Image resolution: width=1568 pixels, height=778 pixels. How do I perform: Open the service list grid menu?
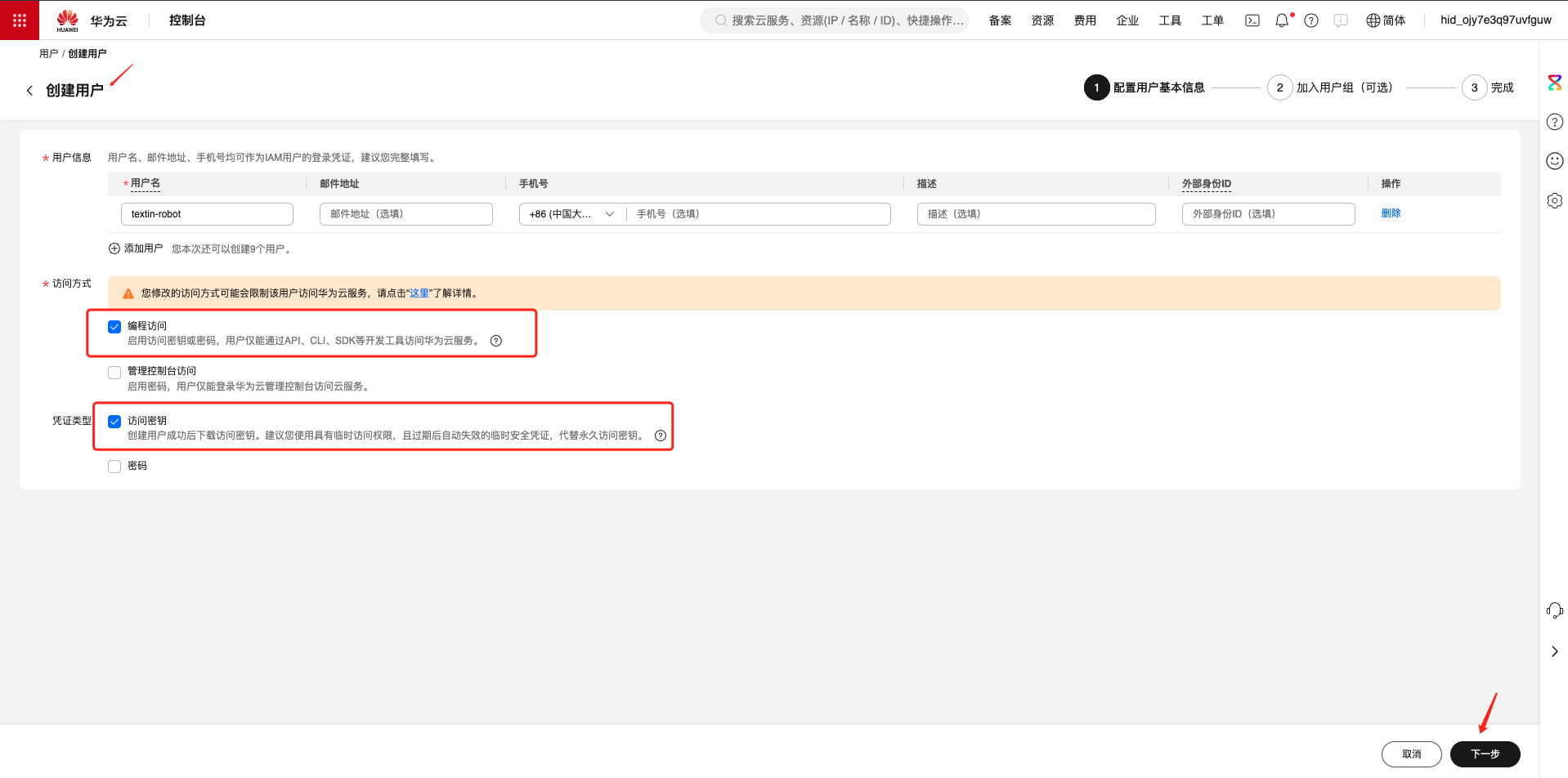pos(20,20)
